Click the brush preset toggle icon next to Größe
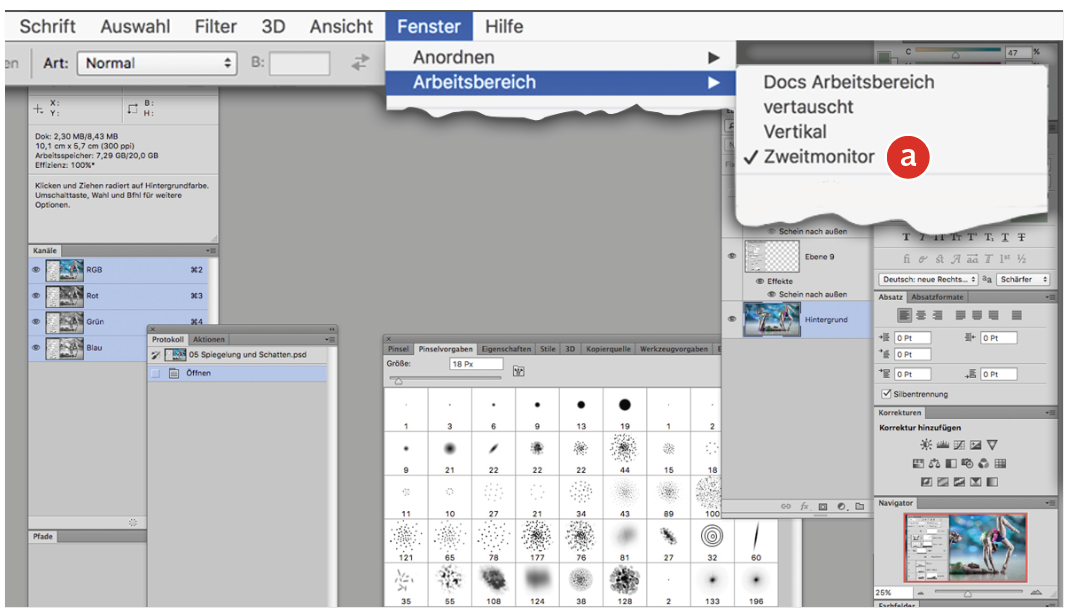Image resolution: width=1068 pixels, height=612 pixels. click(x=518, y=371)
